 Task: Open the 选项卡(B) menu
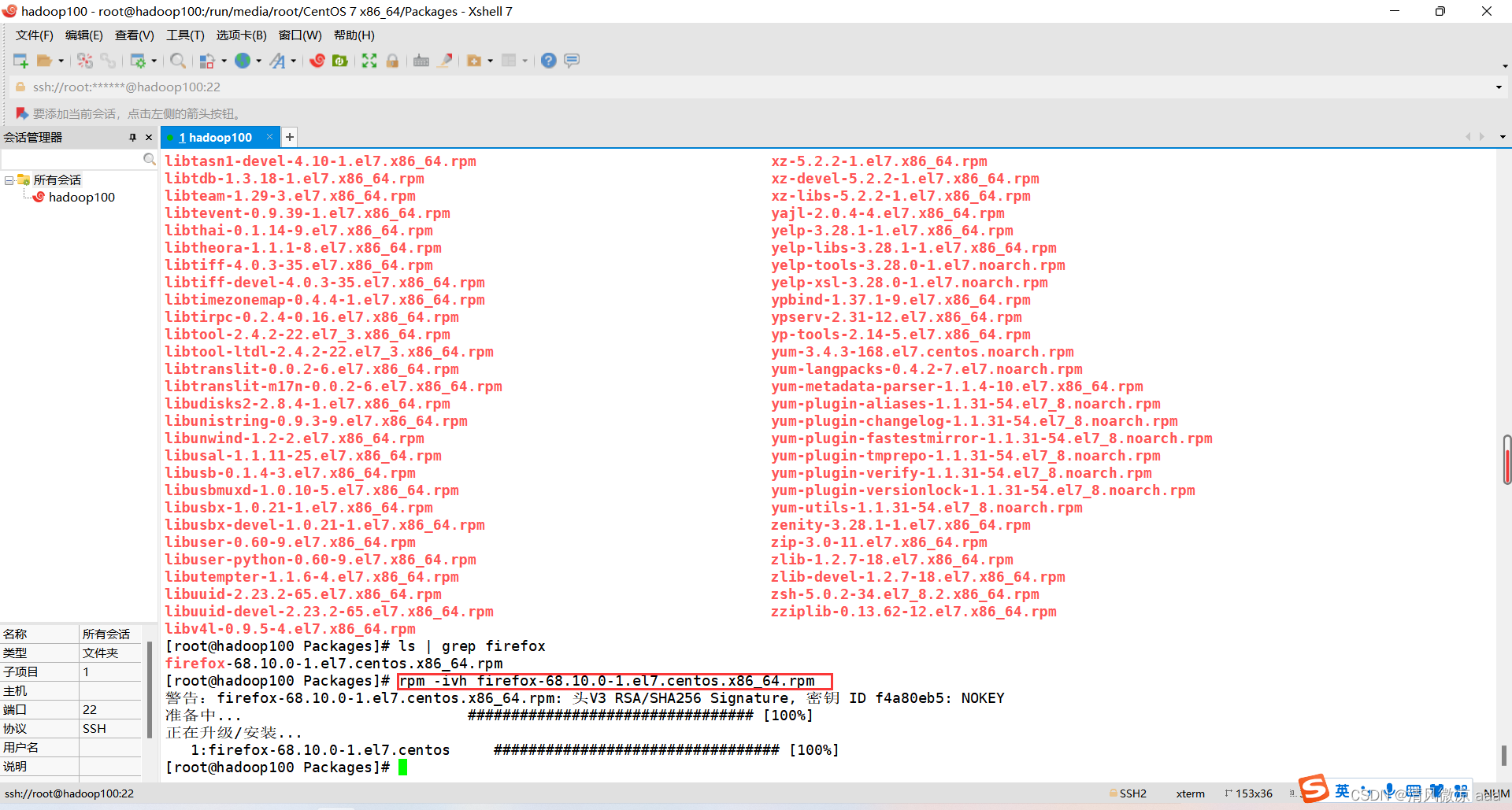tap(241, 35)
